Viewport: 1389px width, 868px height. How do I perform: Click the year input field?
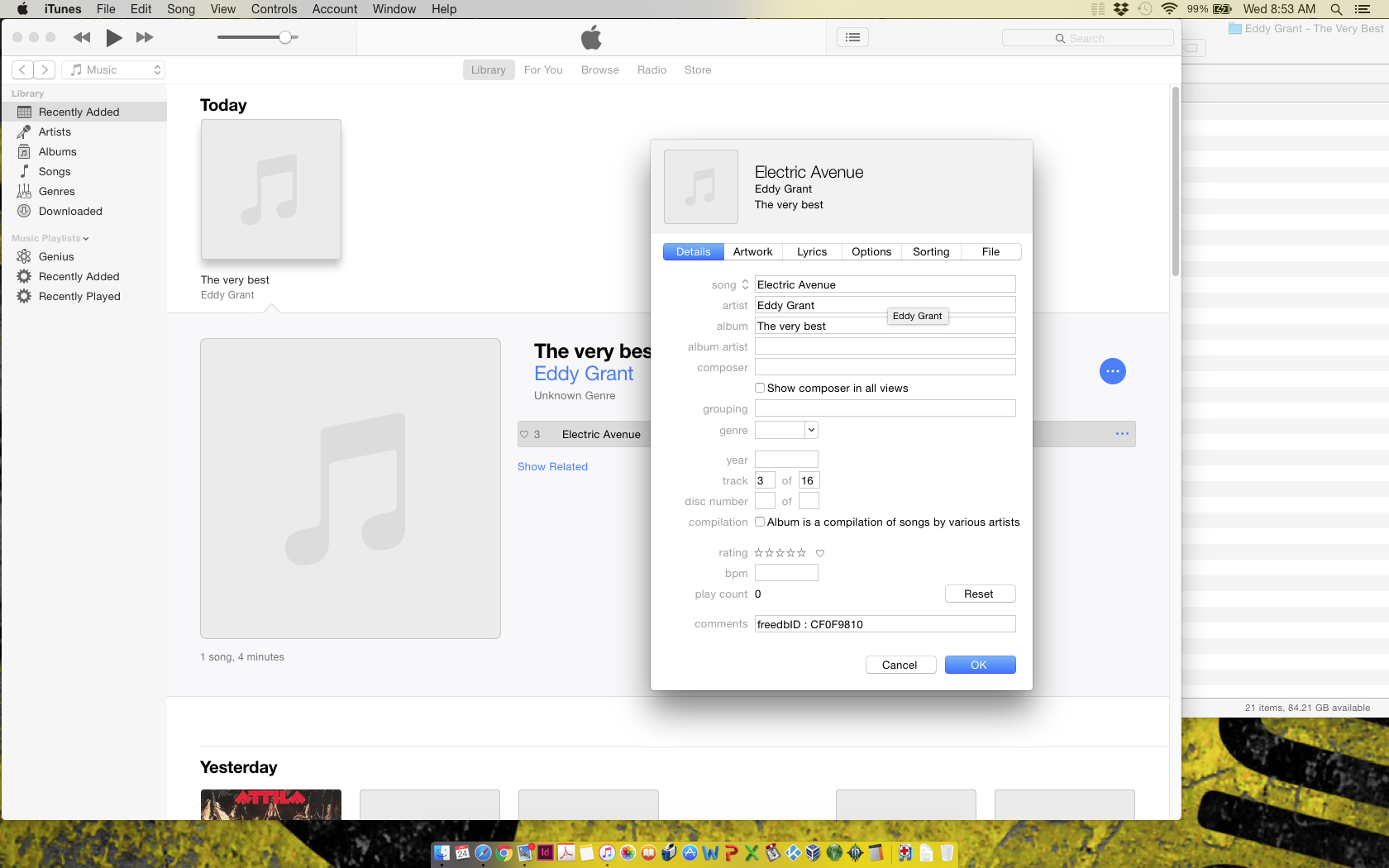(786, 460)
